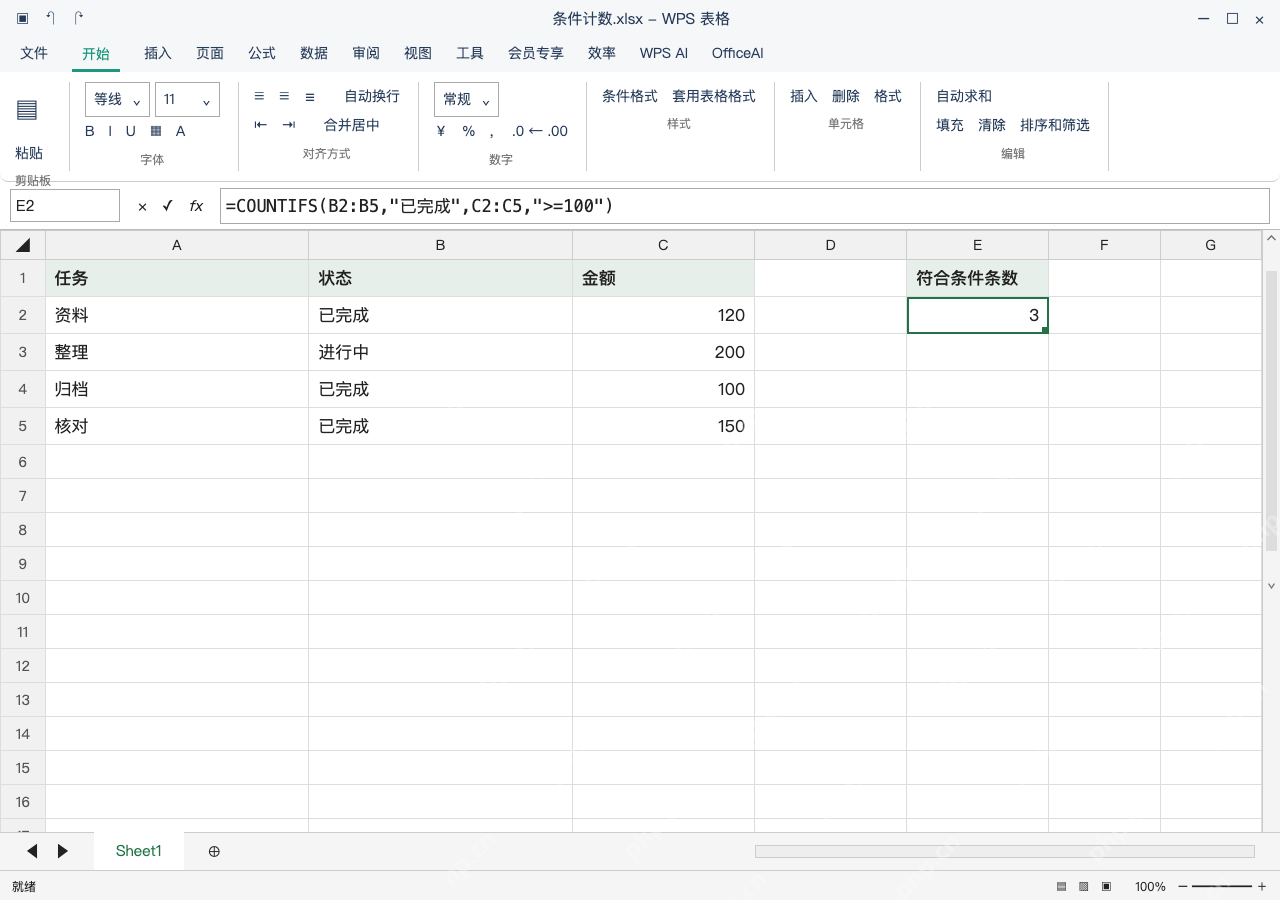Click the Paste clipboard icon
Screen dimensions: 1280x900
pyautogui.click(x=27, y=110)
